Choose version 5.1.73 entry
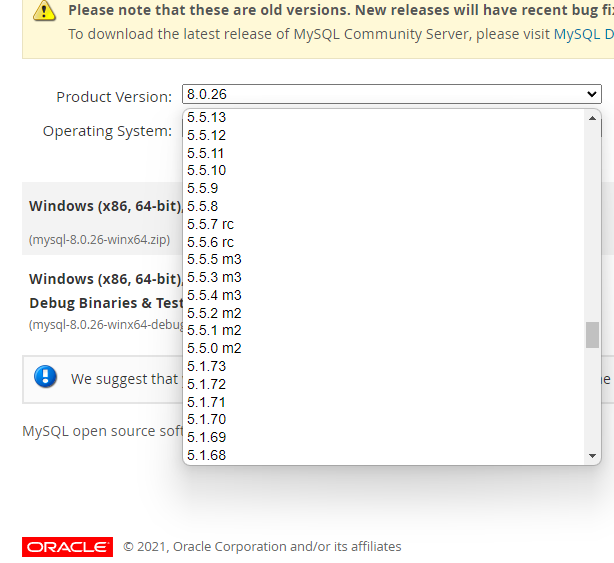The image size is (614, 563). tap(384, 366)
